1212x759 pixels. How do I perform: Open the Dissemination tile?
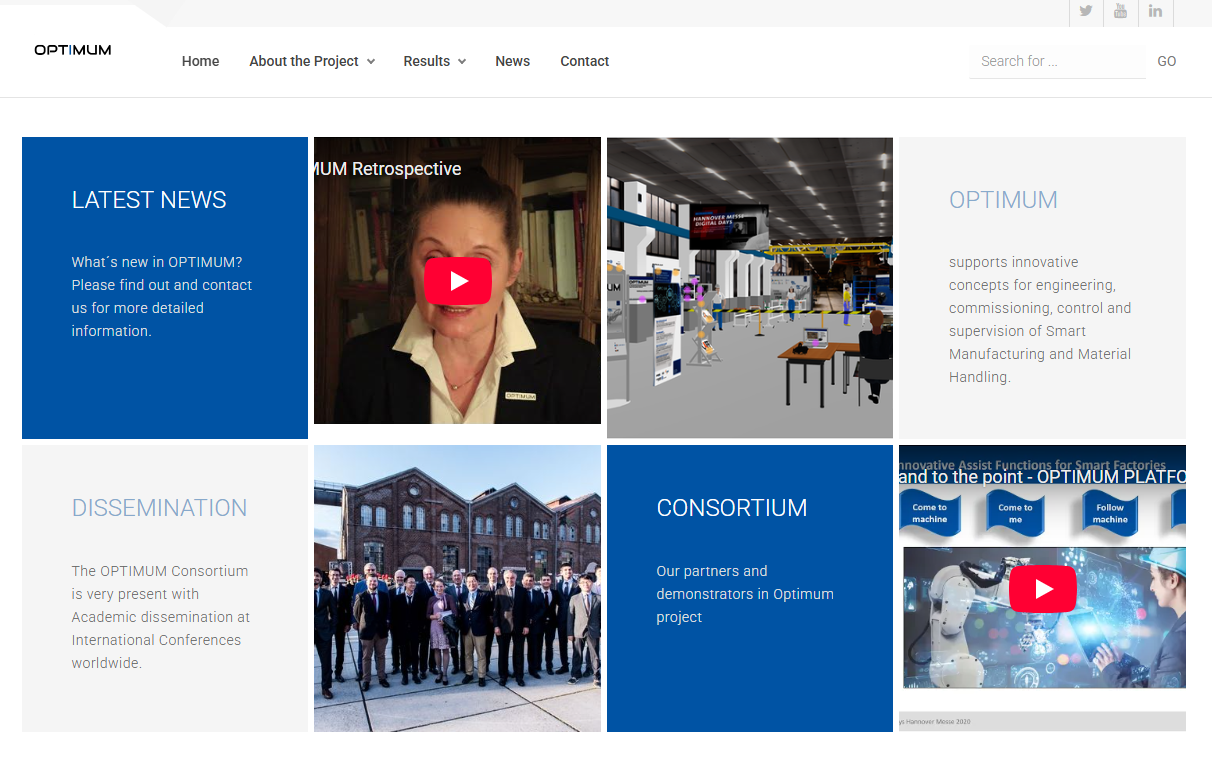(x=165, y=588)
